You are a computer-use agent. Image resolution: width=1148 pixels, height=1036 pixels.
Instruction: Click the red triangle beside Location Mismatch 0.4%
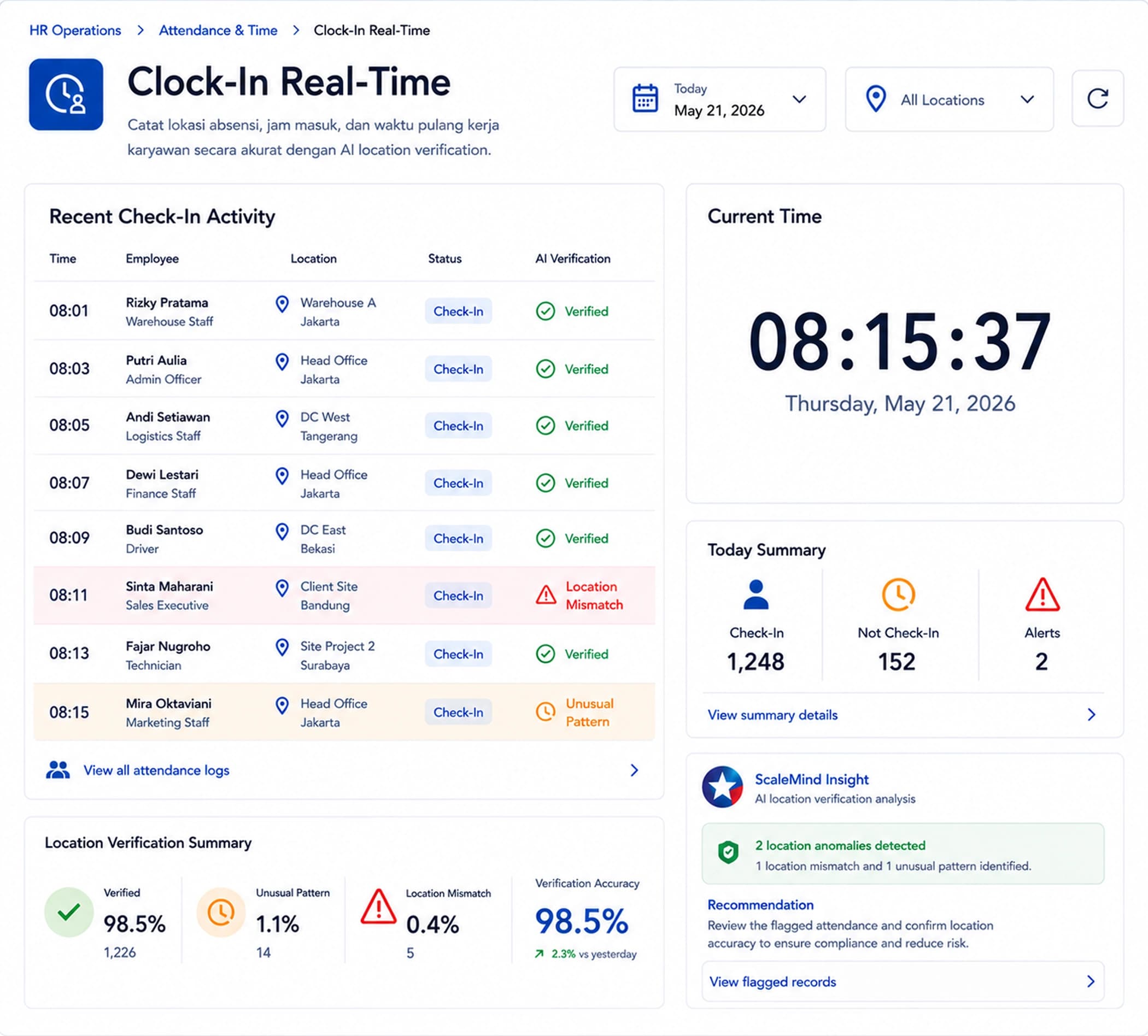[378, 907]
